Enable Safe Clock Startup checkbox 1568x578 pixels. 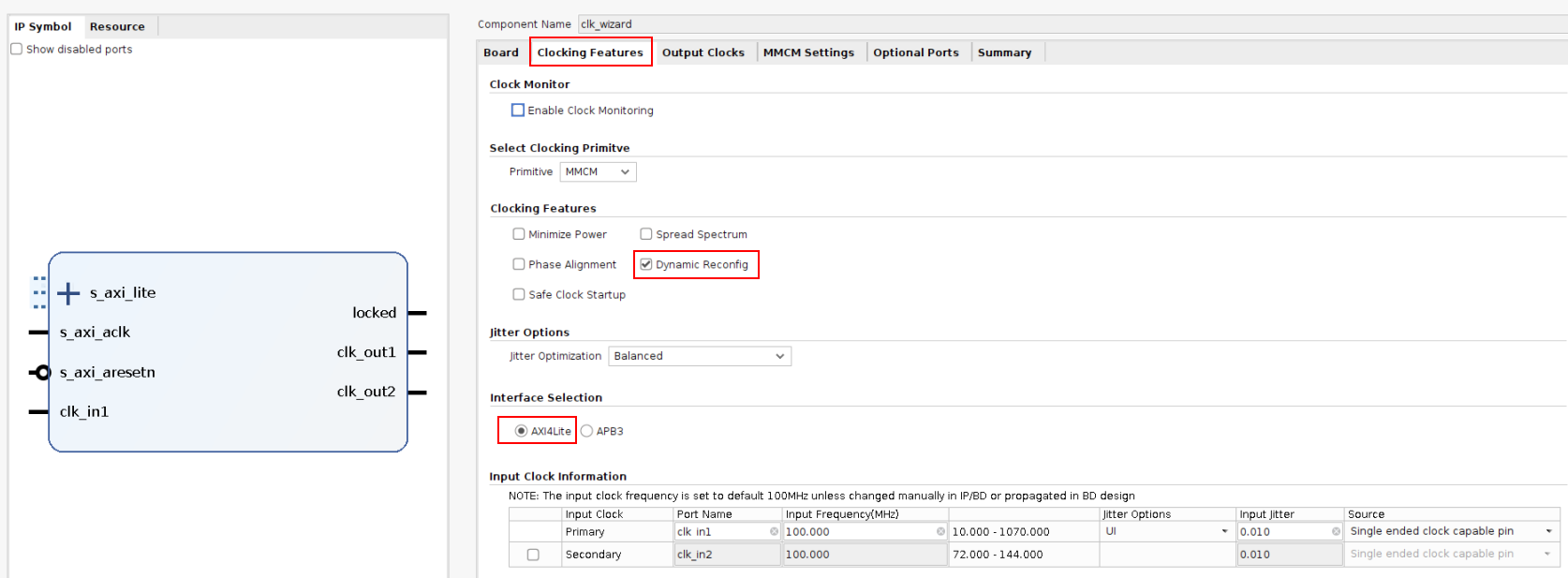click(x=519, y=294)
